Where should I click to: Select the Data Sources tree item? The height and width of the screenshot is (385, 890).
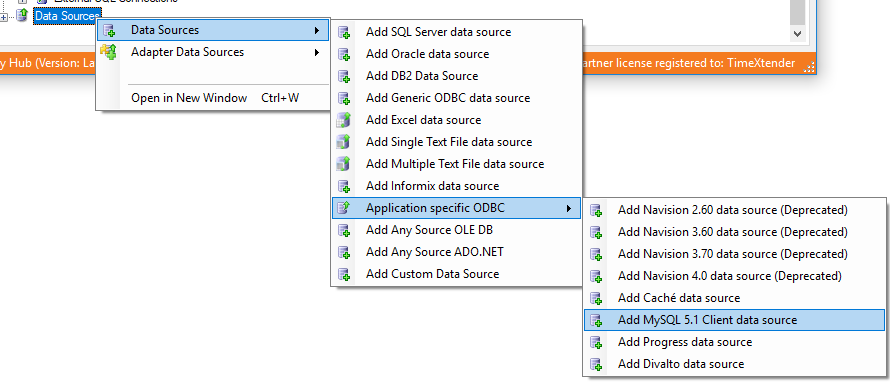[67, 16]
